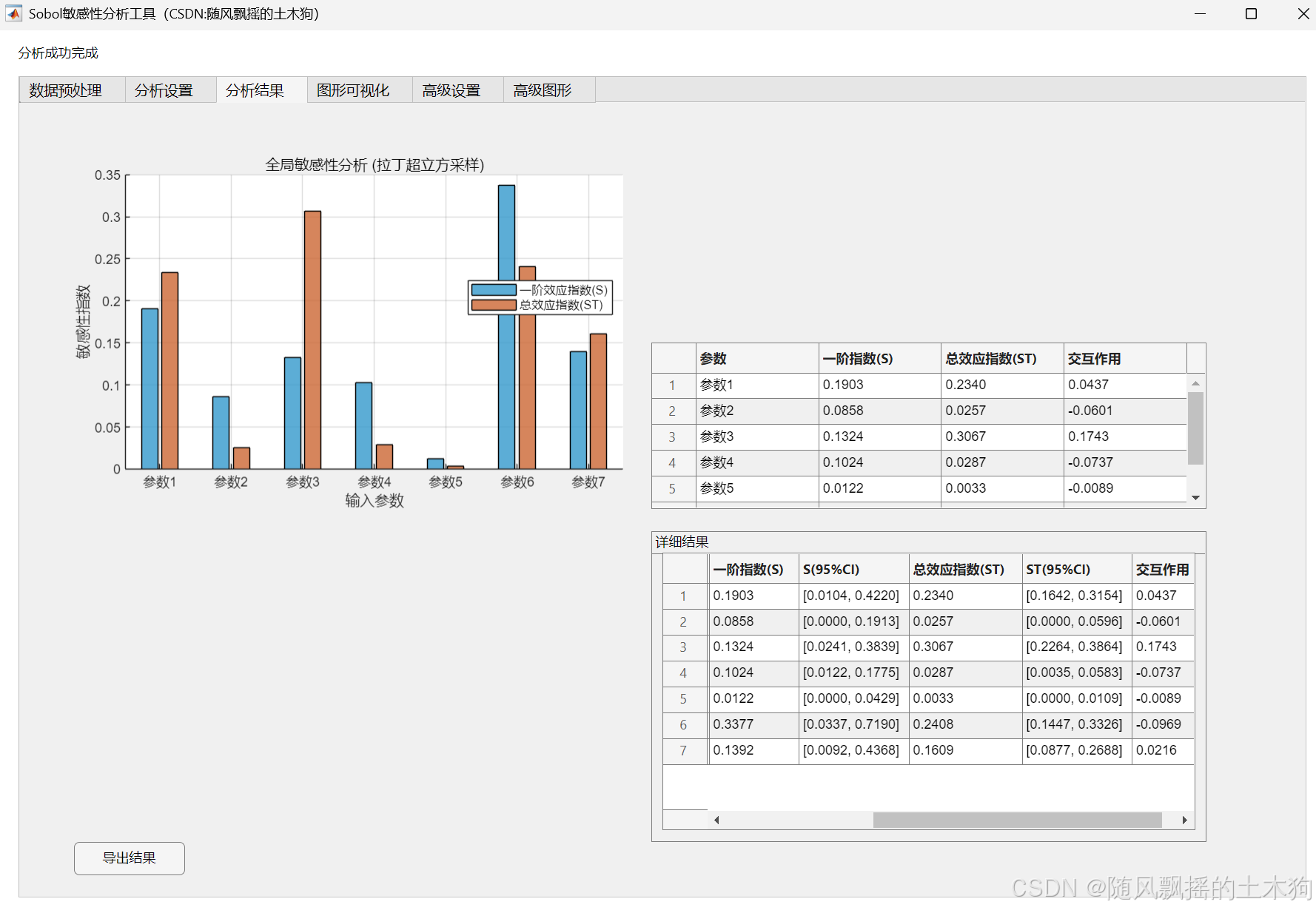The width and height of the screenshot is (1316, 910).
Task: Click the -0.0601 cell in summary table
Action: [1125, 411]
